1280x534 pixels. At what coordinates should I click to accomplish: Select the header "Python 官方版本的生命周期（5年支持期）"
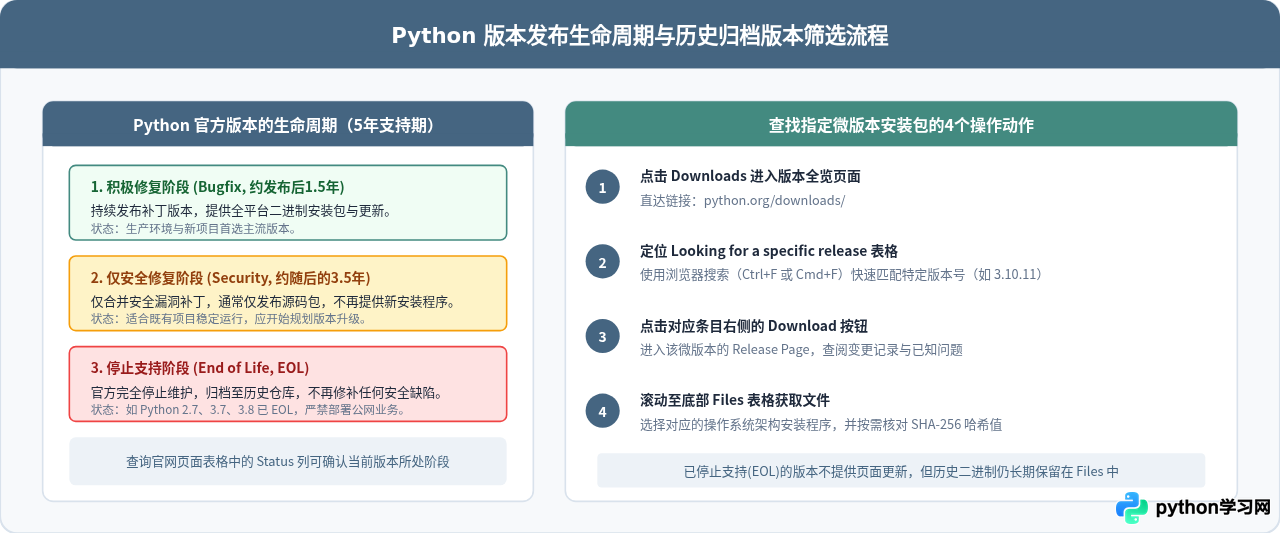coord(288,125)
